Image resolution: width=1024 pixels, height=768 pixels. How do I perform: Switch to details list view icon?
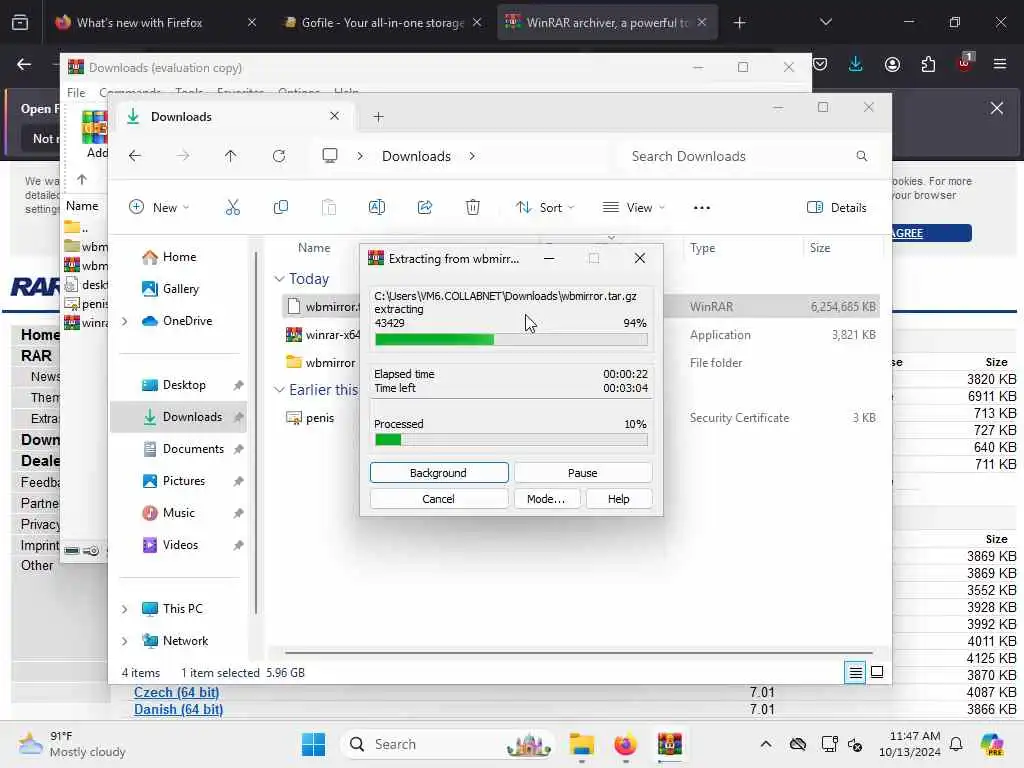pyautogui.click(x=856, y=672)
